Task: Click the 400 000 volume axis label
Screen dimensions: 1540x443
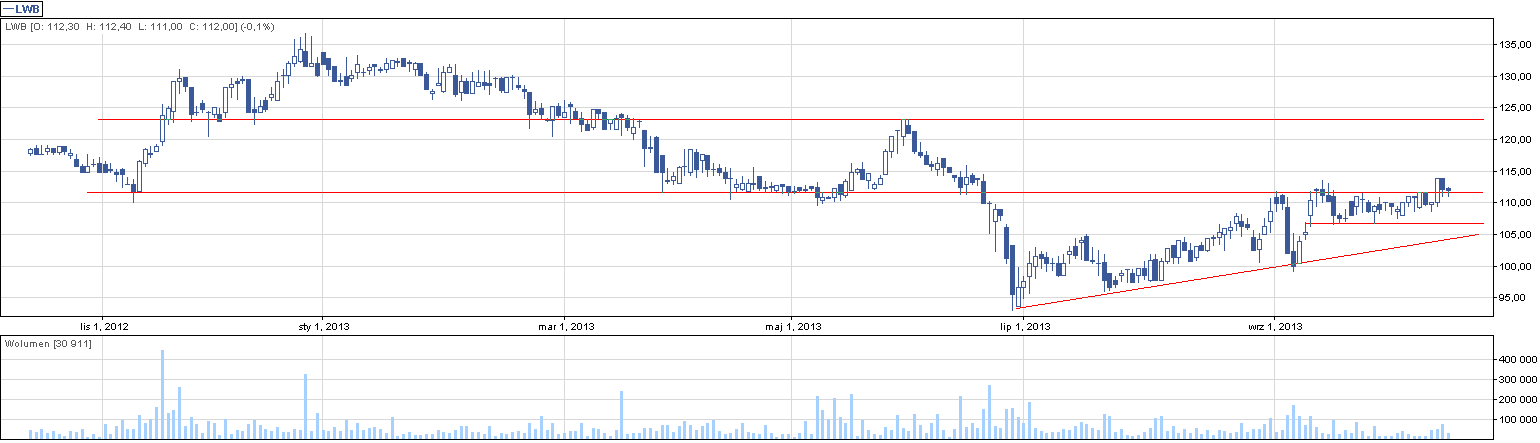Action: [x=1516, y=359]
